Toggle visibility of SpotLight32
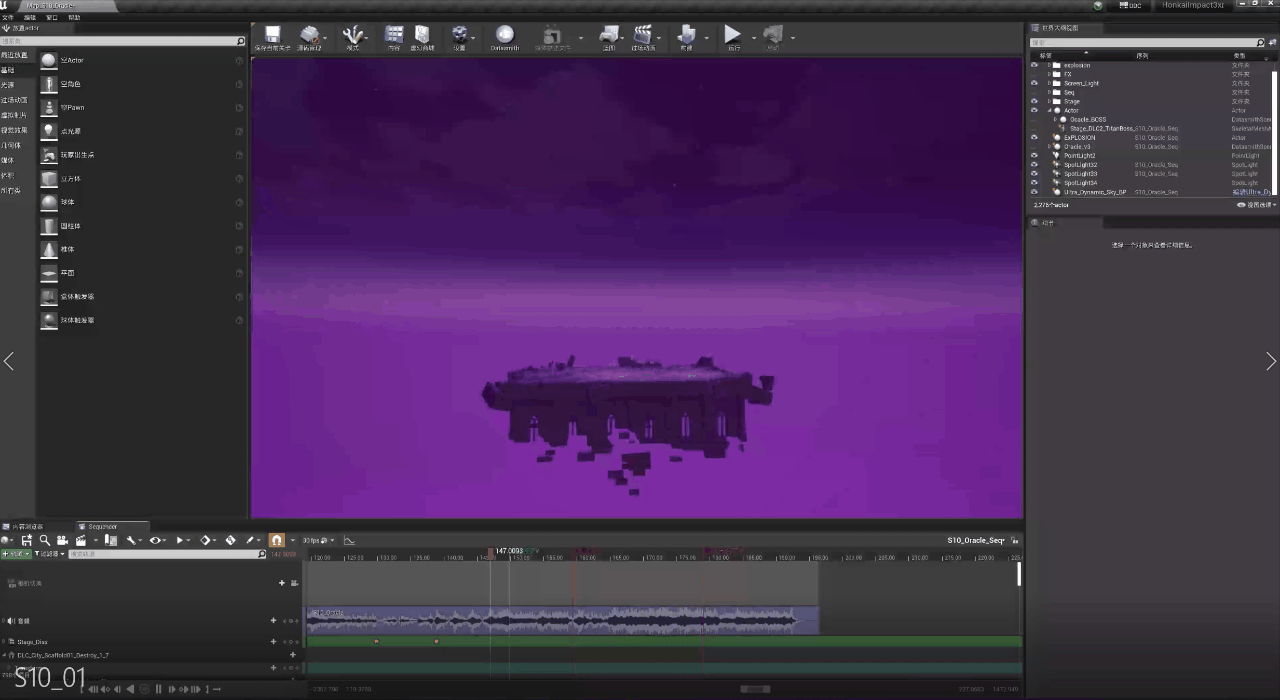1280x700 pixels. click(x=1034, y=164)
